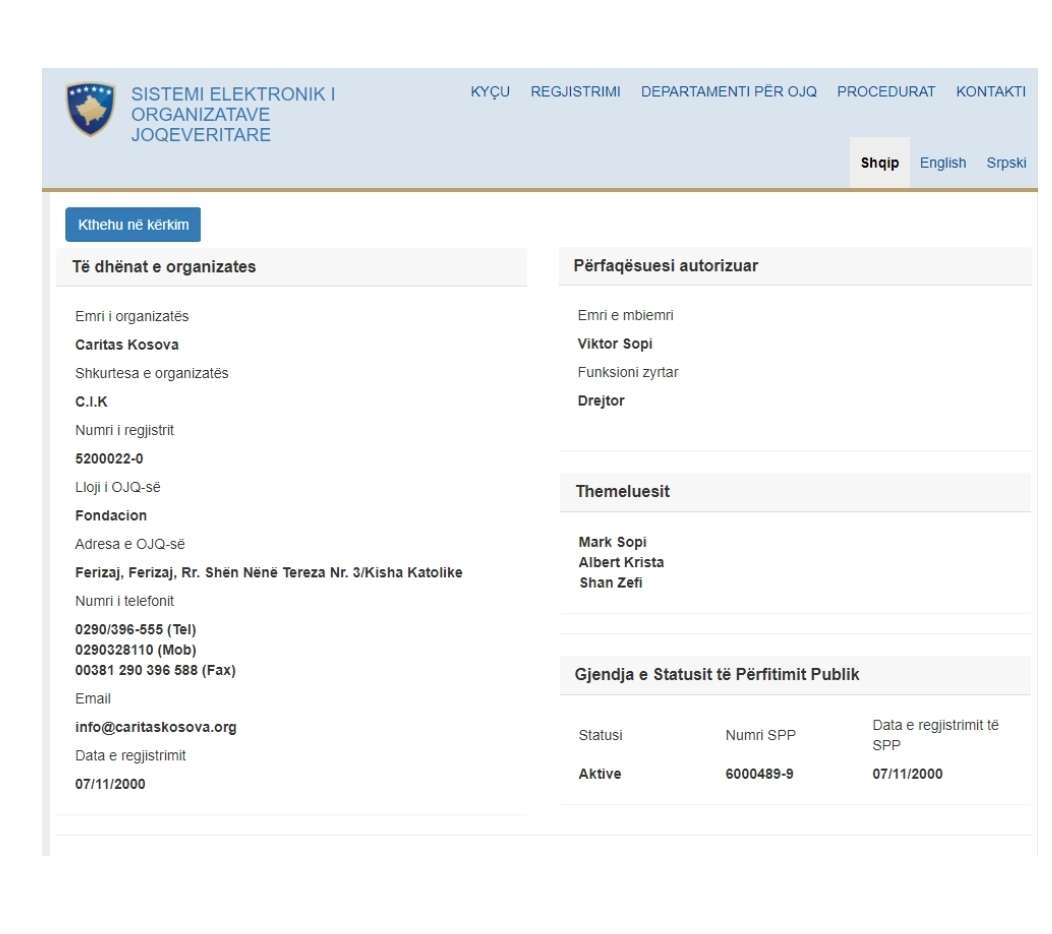This screenshot has height=934, width=1052.
Task: Select the SPP registration date 07/11/2000
Action: click(x=907, y=774)
